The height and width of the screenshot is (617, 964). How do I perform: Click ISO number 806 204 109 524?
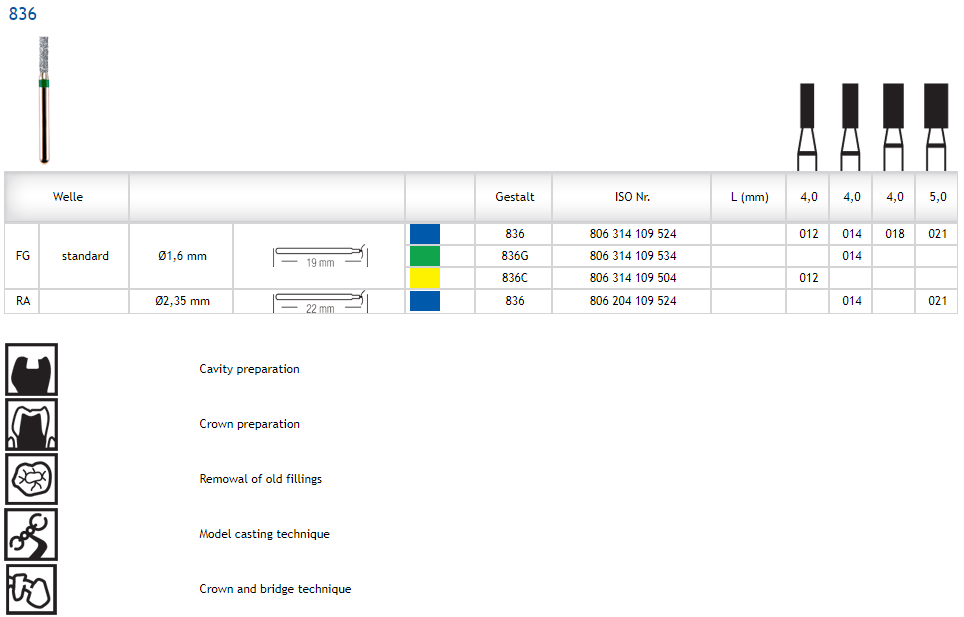(x=633, y=301)
